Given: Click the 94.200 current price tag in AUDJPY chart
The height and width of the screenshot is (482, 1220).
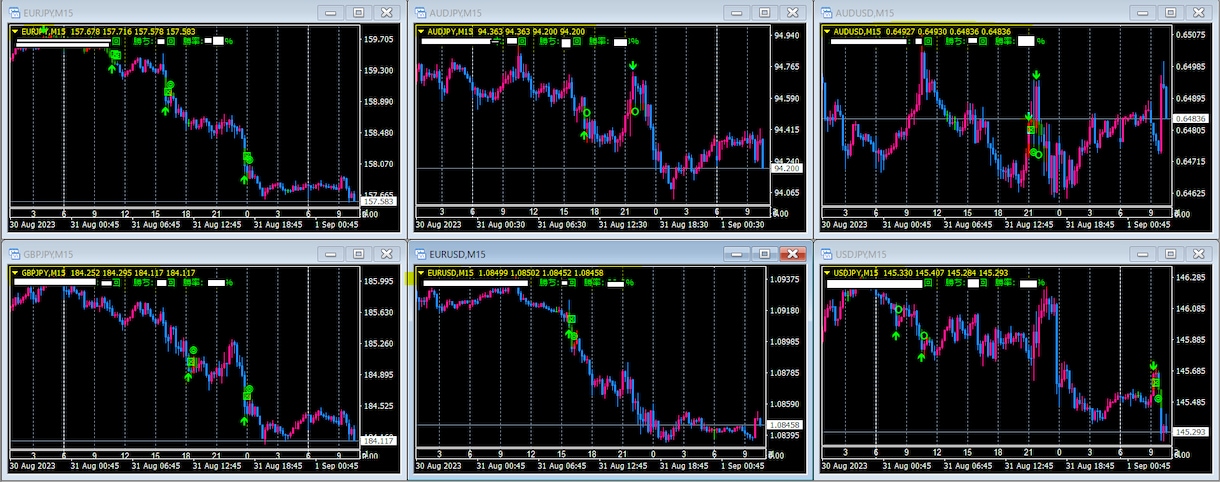Looking at the screenshot, I should tap(786, 168).
